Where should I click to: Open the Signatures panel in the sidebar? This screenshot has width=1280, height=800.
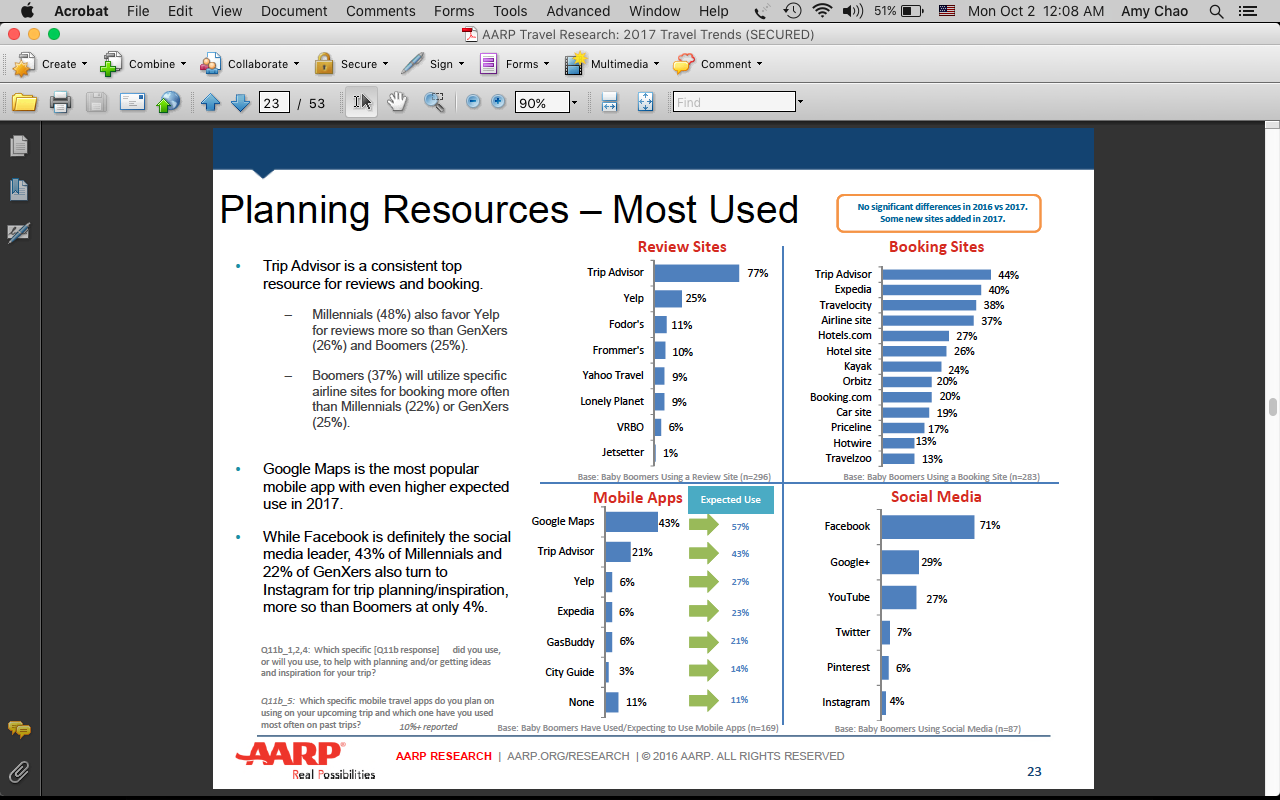point(19,233)
